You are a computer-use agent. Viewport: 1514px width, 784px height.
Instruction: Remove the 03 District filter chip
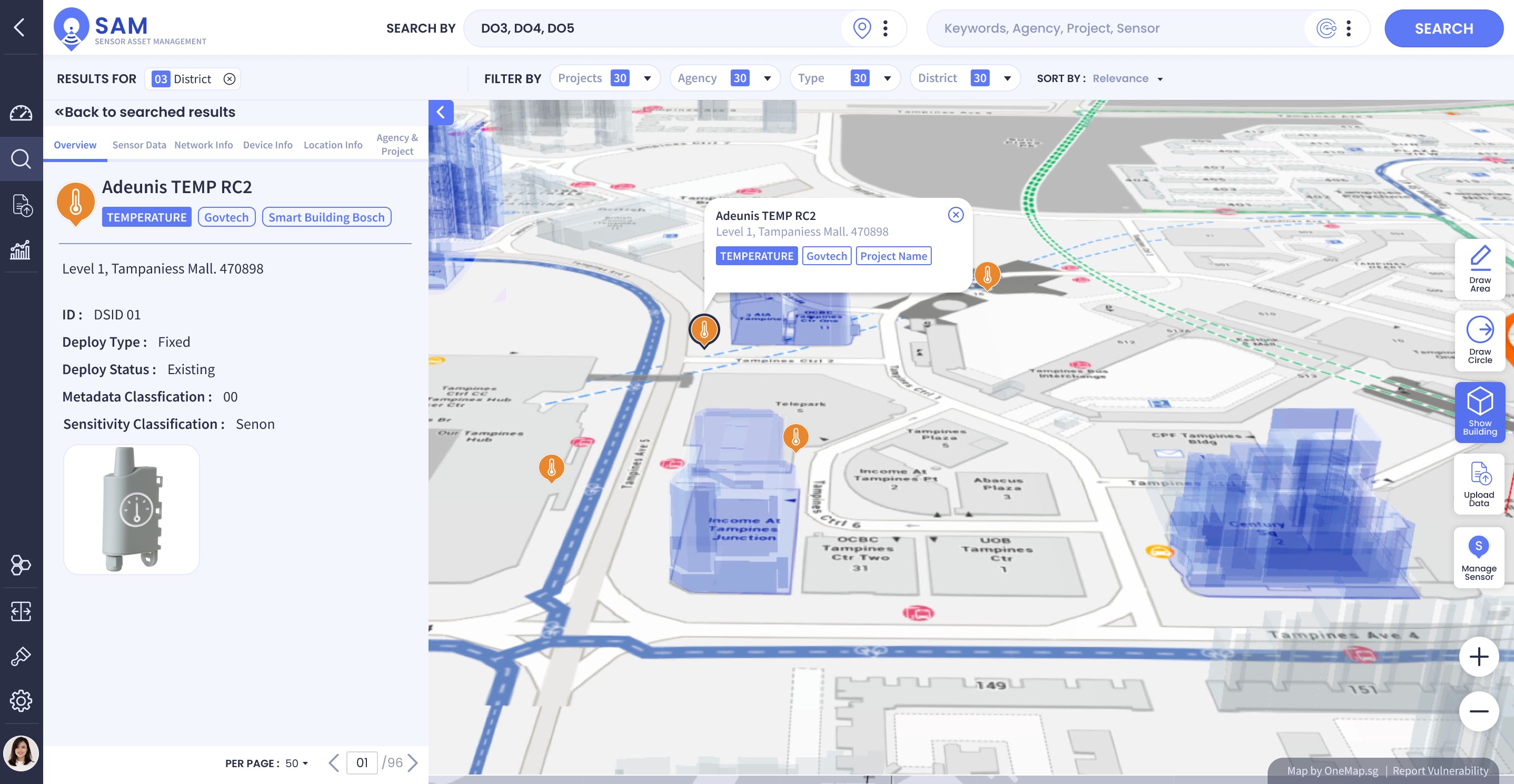[229, 79]
